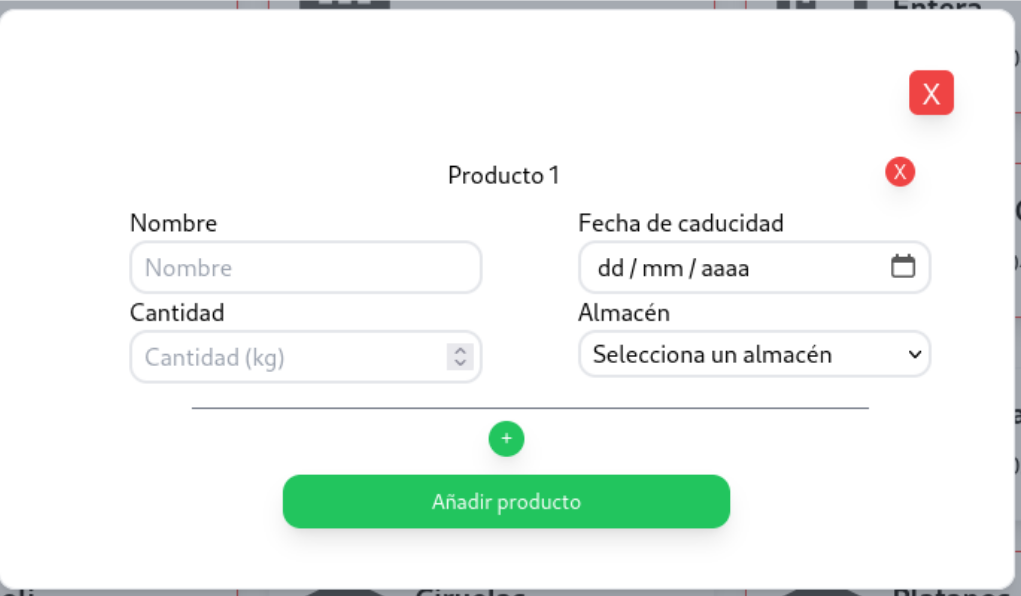The height and width of the screenshot is (596, 1021).
Task: Click the 'Cantidad' field label
Action: 177,313
